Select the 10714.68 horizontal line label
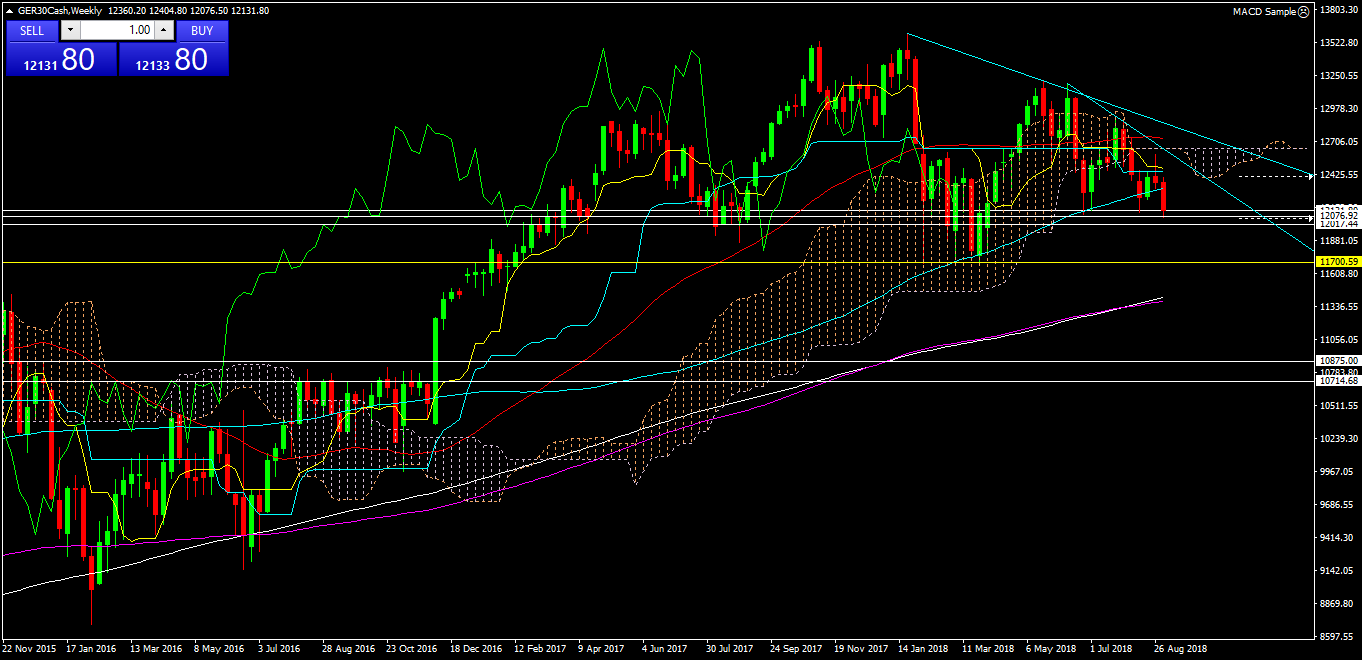 tap(1338, 381)
